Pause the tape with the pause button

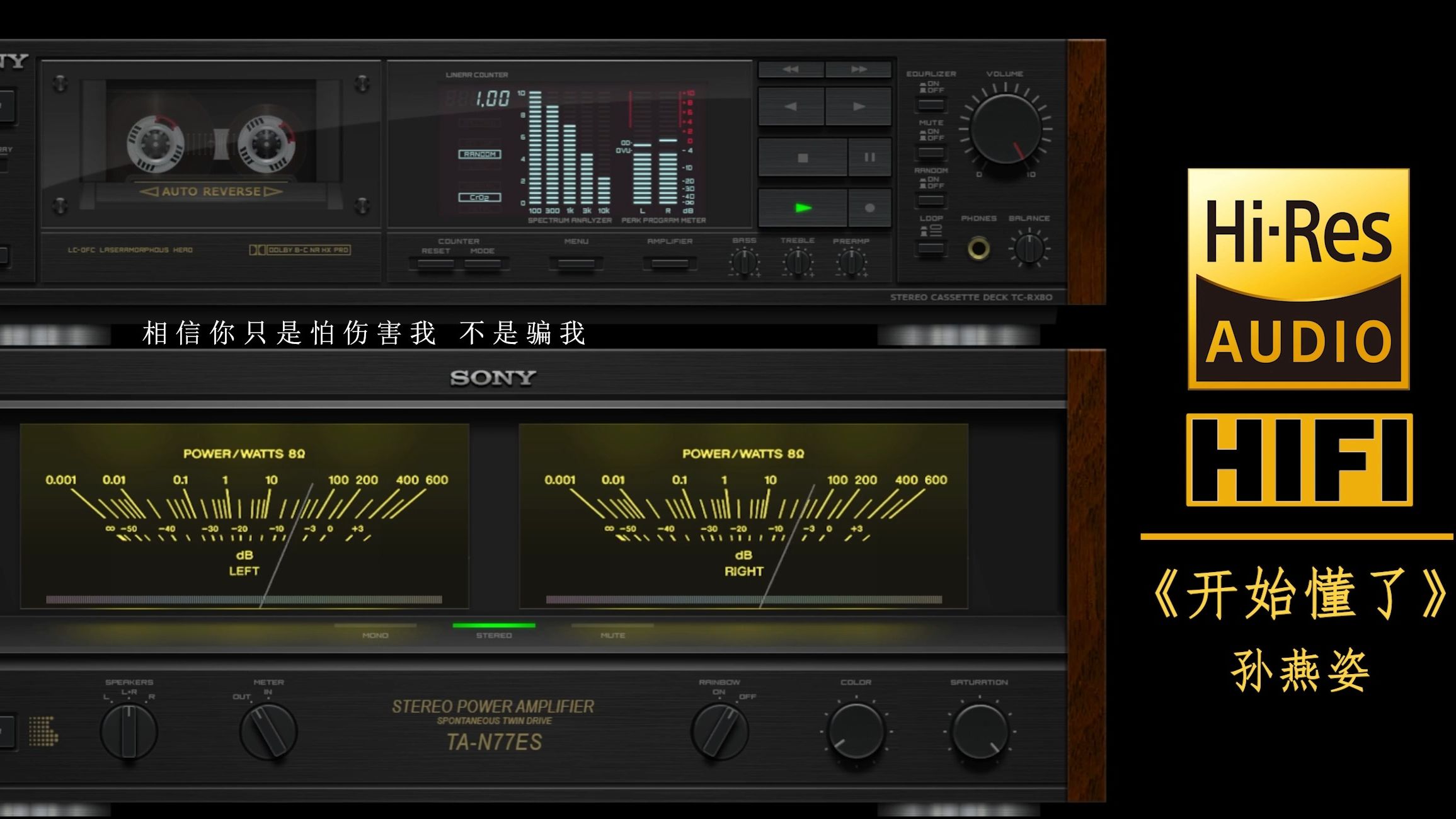coord(870,157)
